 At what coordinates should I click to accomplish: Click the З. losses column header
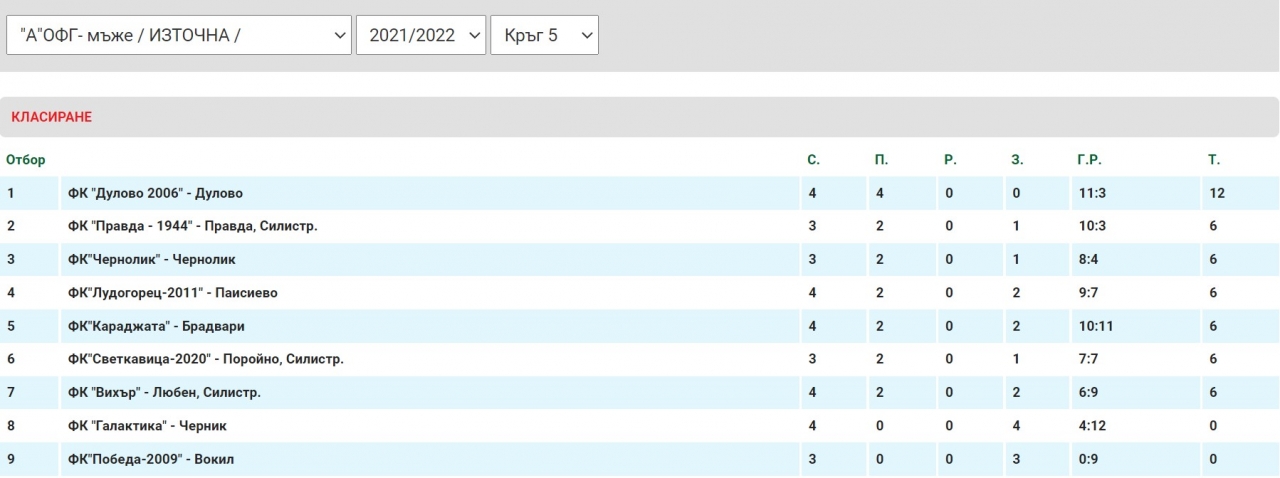tap(1017, 160)
